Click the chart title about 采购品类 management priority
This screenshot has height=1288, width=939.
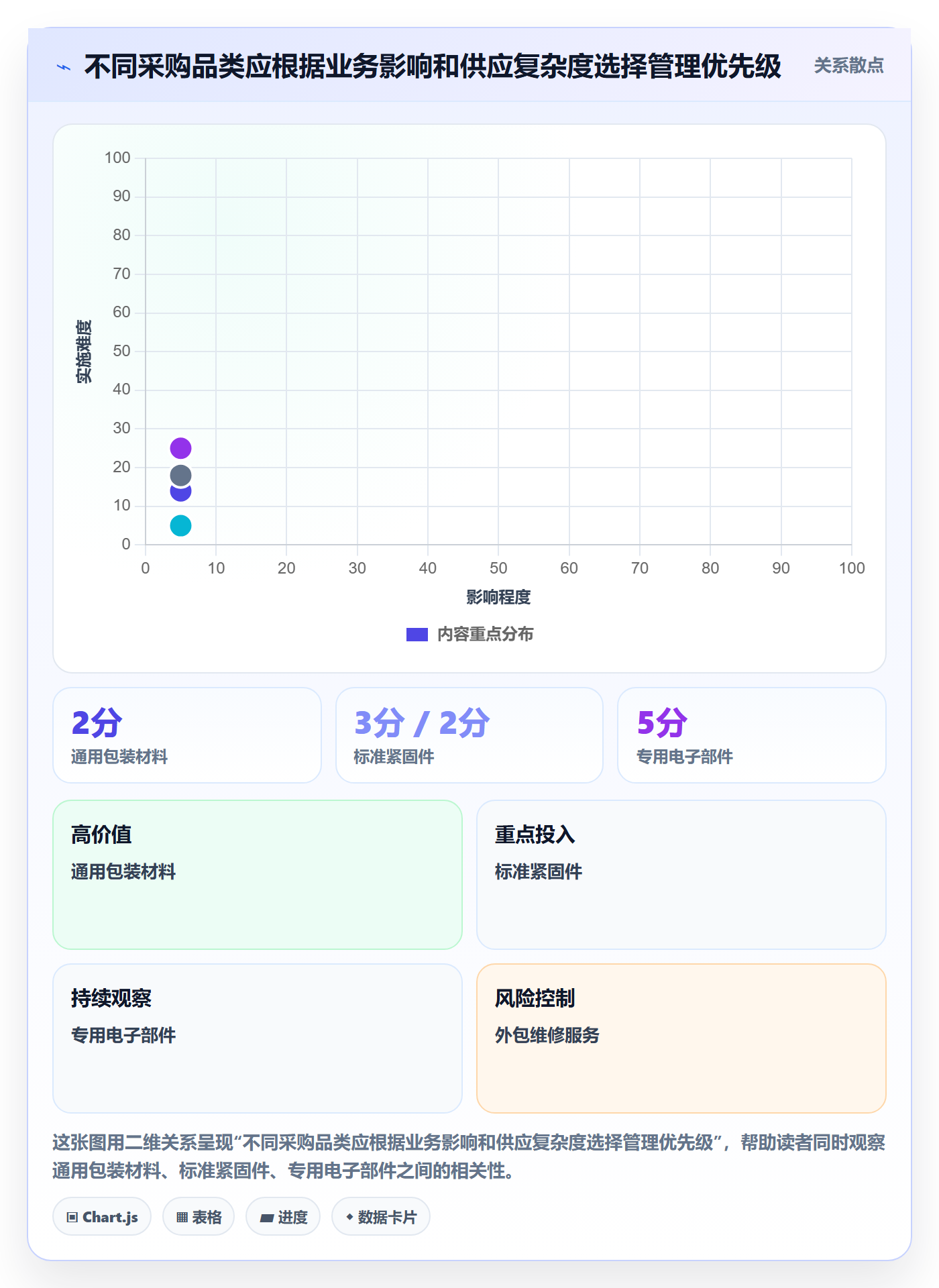[x=433, y=66]
